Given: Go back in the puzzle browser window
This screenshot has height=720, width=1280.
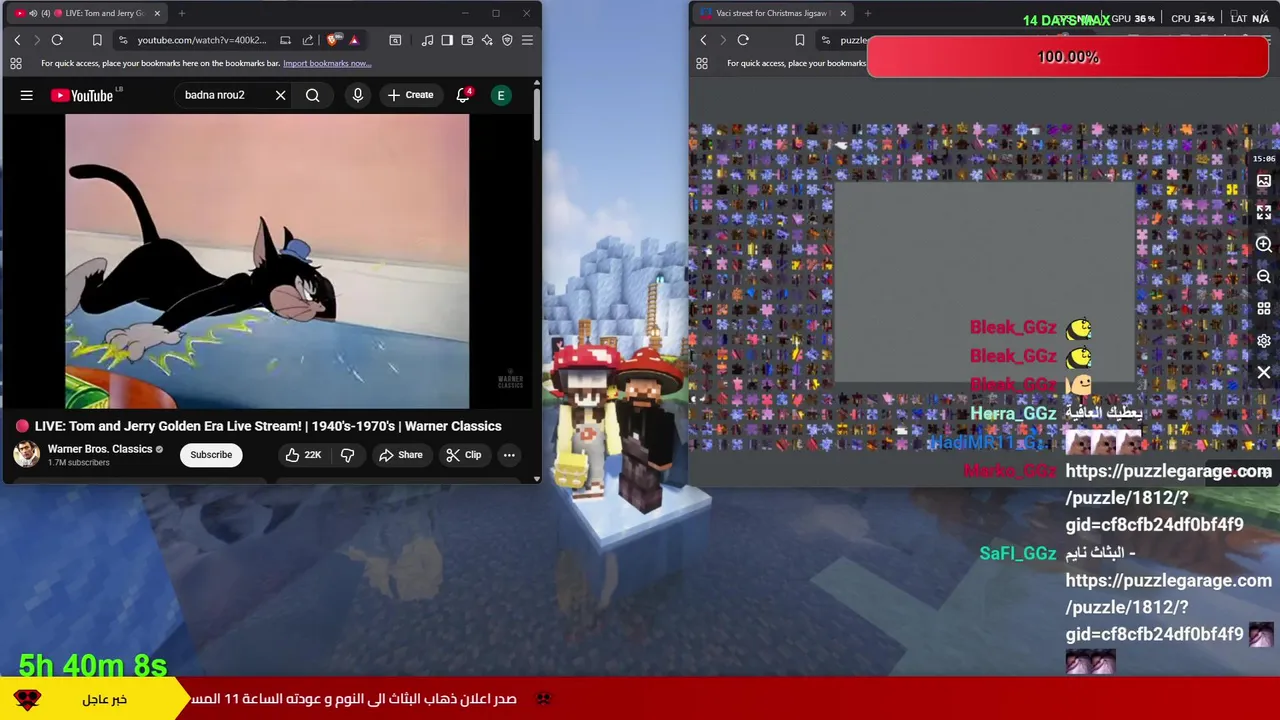Looking at the screenshot, I should 703,40.
